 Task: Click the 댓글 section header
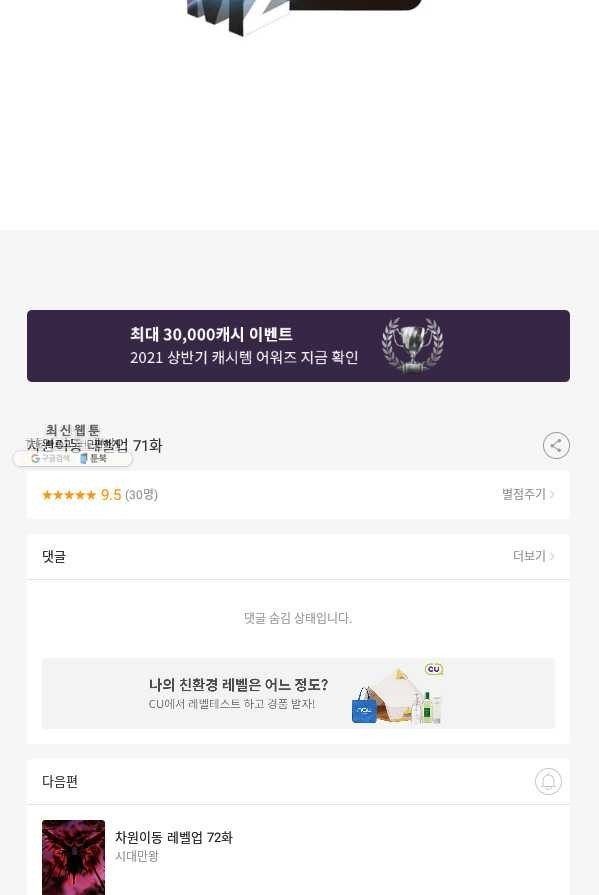click(x=54, y=557)
